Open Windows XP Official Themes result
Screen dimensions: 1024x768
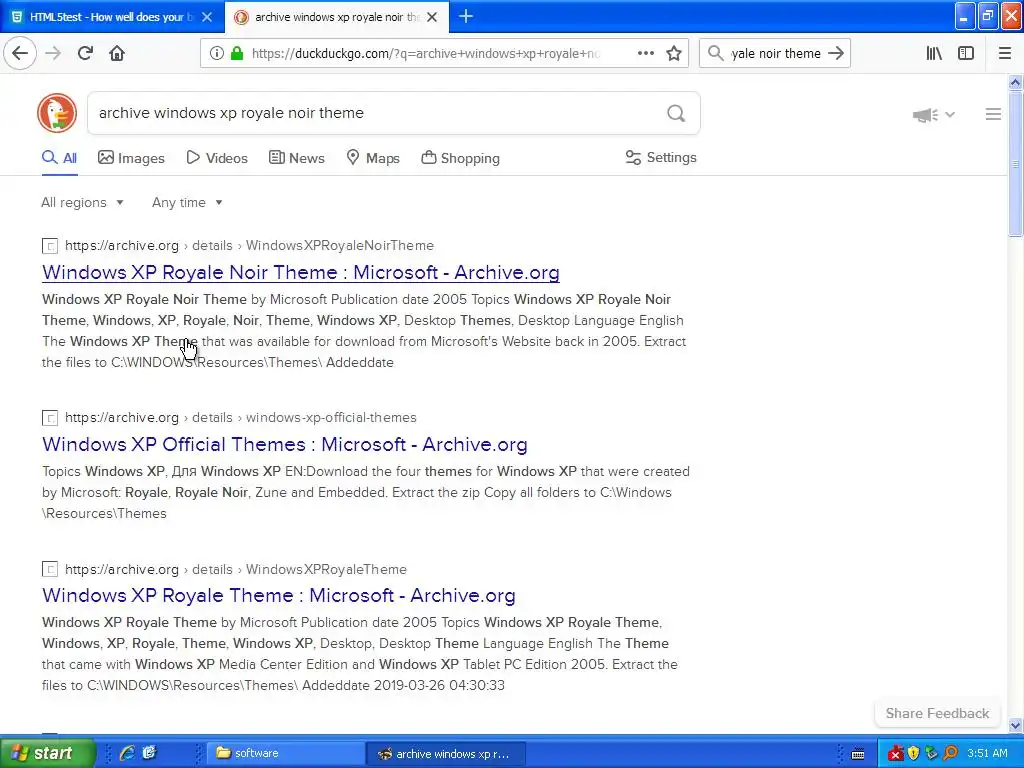[x=285, y=444]
